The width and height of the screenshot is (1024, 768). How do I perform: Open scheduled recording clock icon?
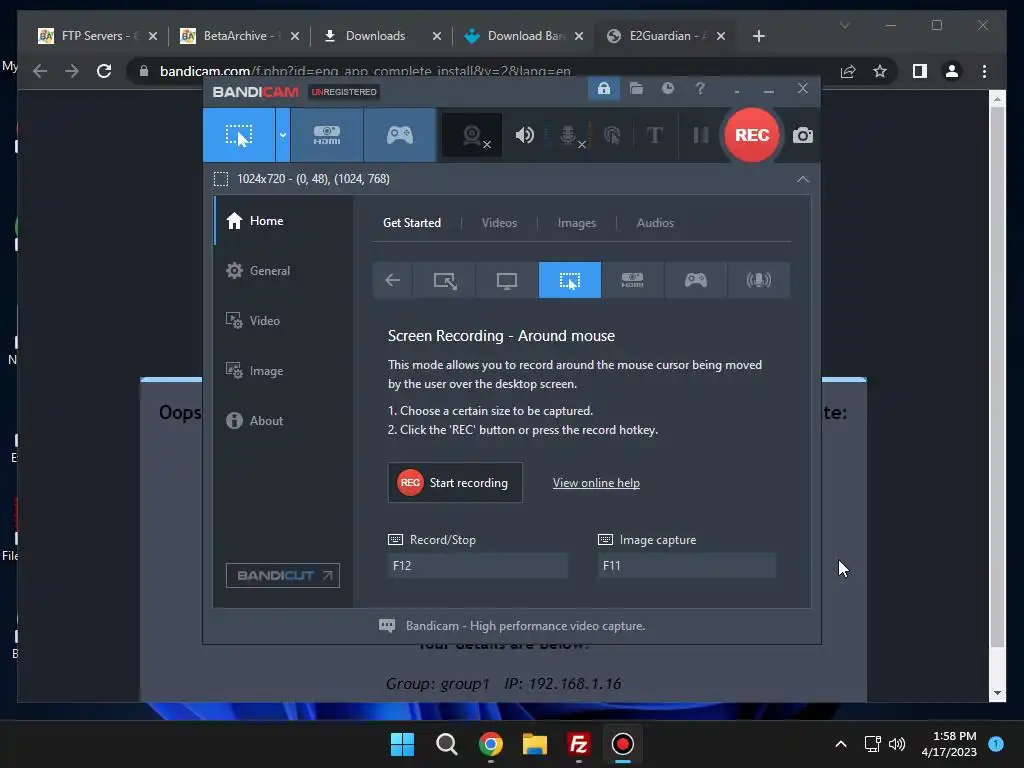tap(667, 88)
